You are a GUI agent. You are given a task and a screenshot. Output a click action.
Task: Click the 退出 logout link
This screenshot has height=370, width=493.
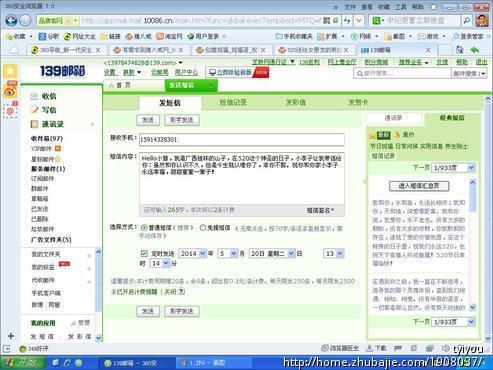481,62
